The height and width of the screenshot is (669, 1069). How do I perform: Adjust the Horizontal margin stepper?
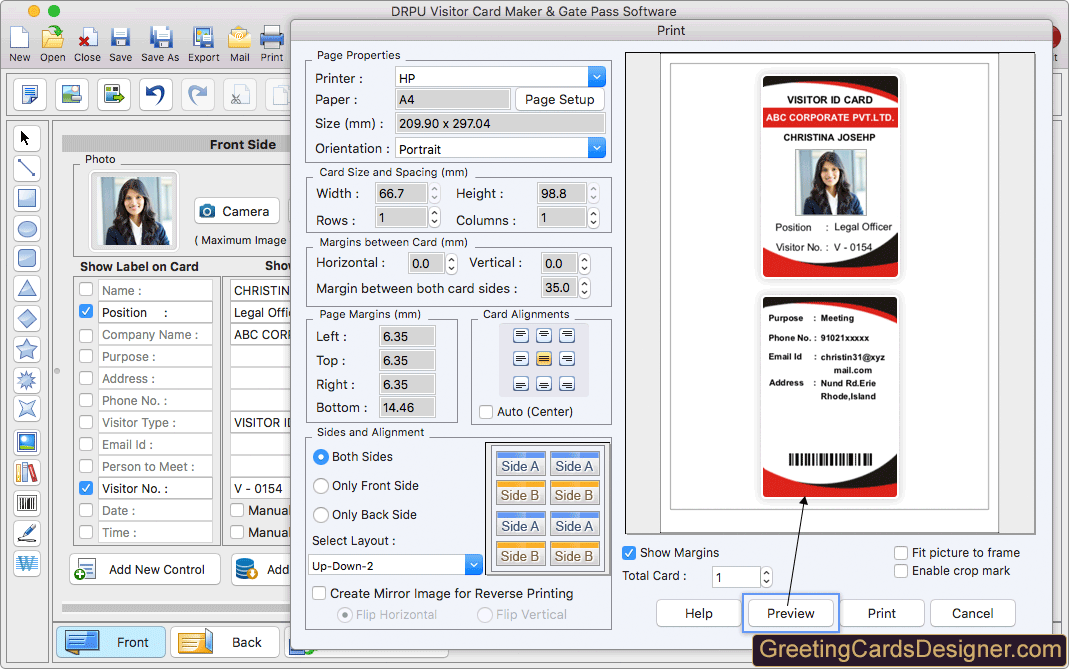[451, 263]
